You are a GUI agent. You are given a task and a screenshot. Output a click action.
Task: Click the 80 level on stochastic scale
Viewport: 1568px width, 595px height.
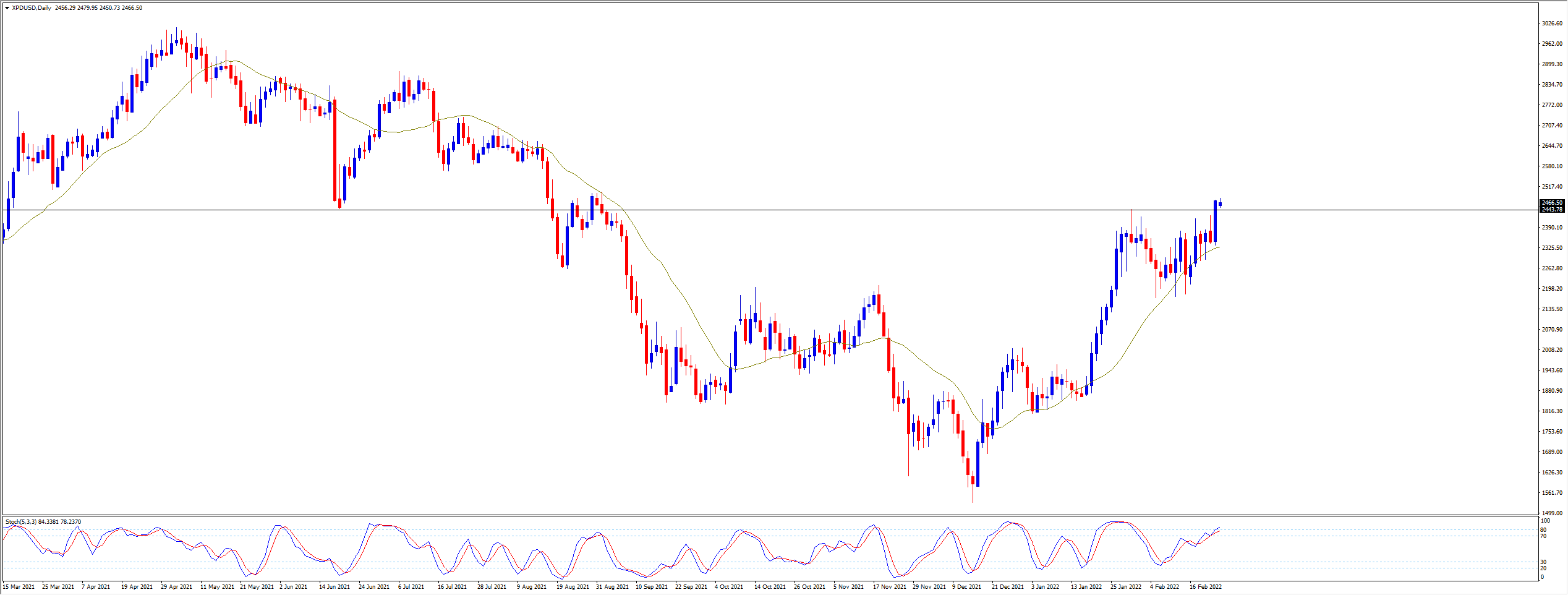click(x=1543, y=530)
